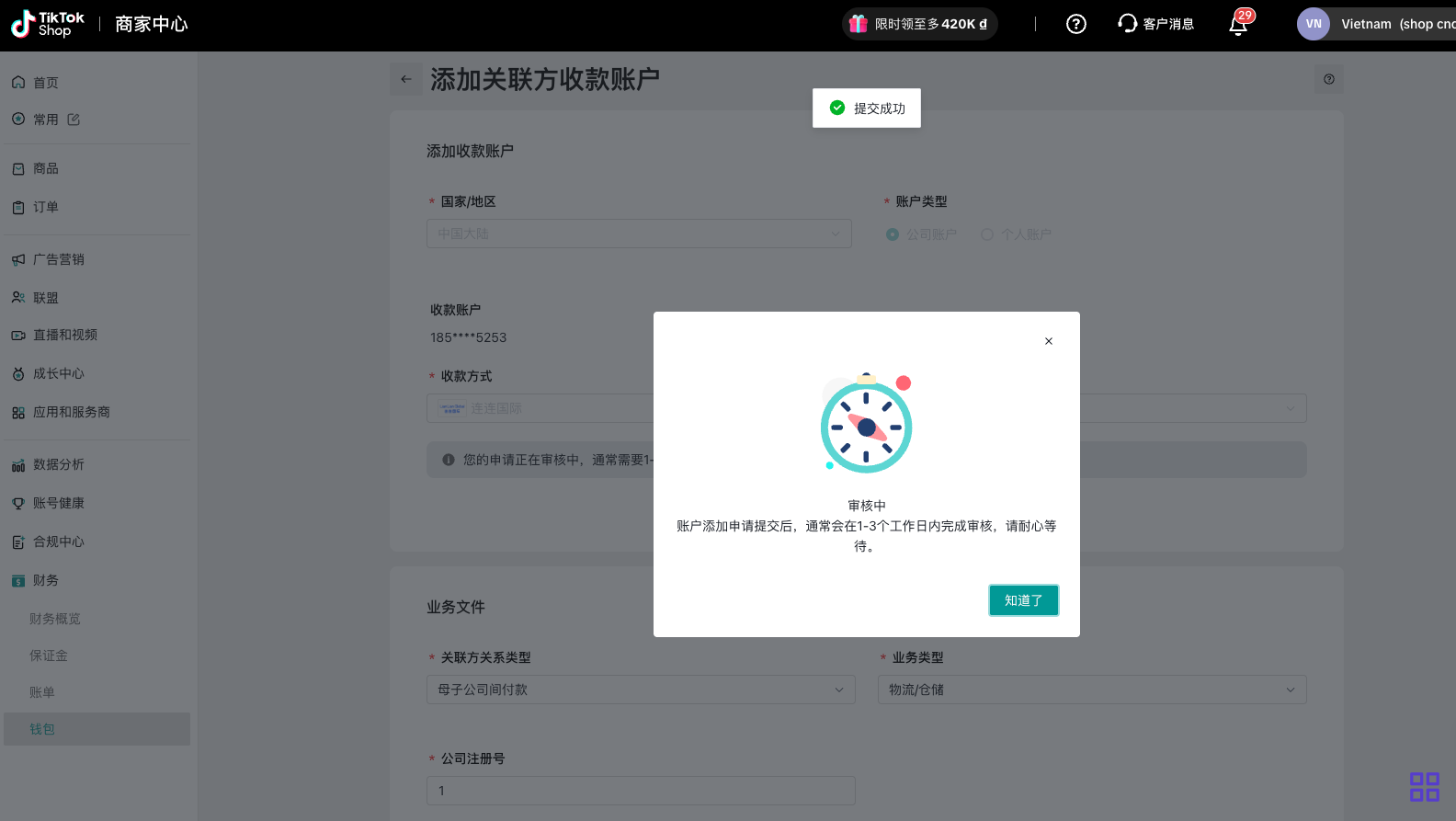The image size is (1456, 821).
Task: Click the 公司注册号 input field
Action: (640, 791)
